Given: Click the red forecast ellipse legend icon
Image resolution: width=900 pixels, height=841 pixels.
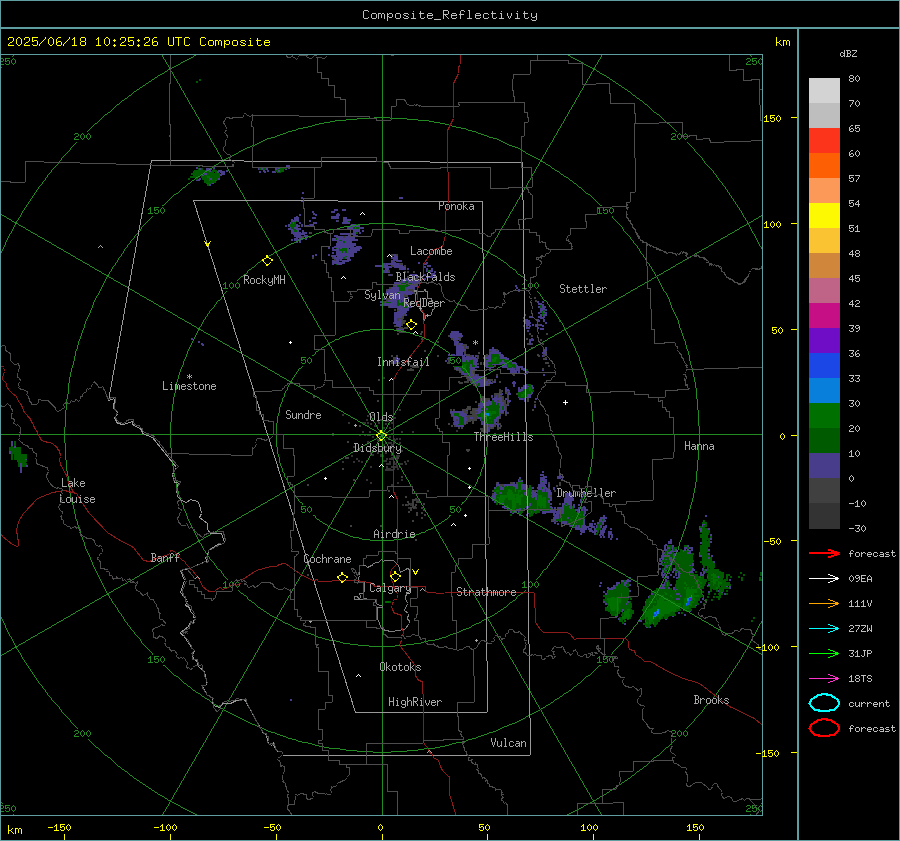Looking at the screenshot, I should [x=824, y=728].
